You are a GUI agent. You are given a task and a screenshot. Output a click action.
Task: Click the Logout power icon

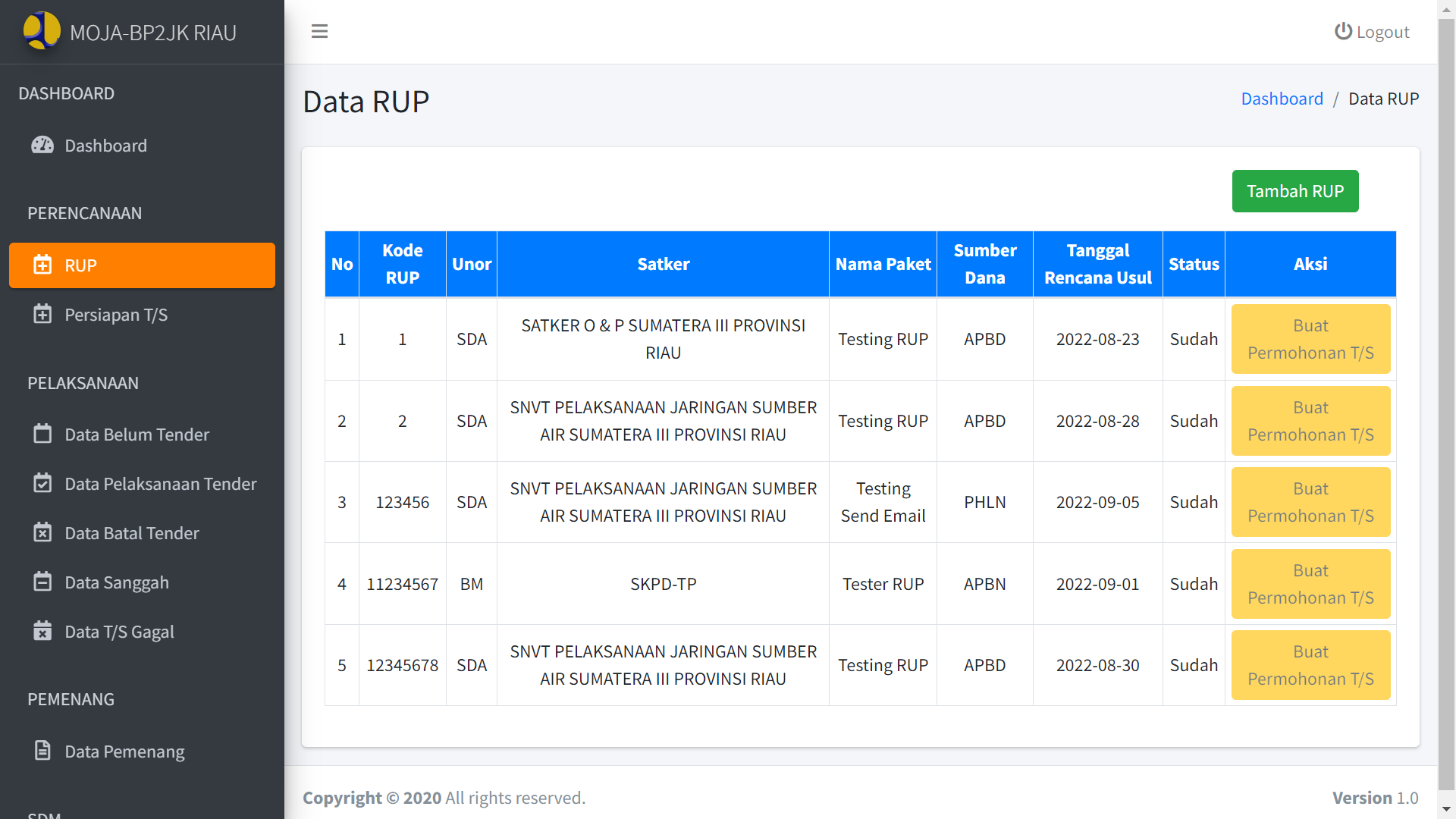click(1343, 31)
